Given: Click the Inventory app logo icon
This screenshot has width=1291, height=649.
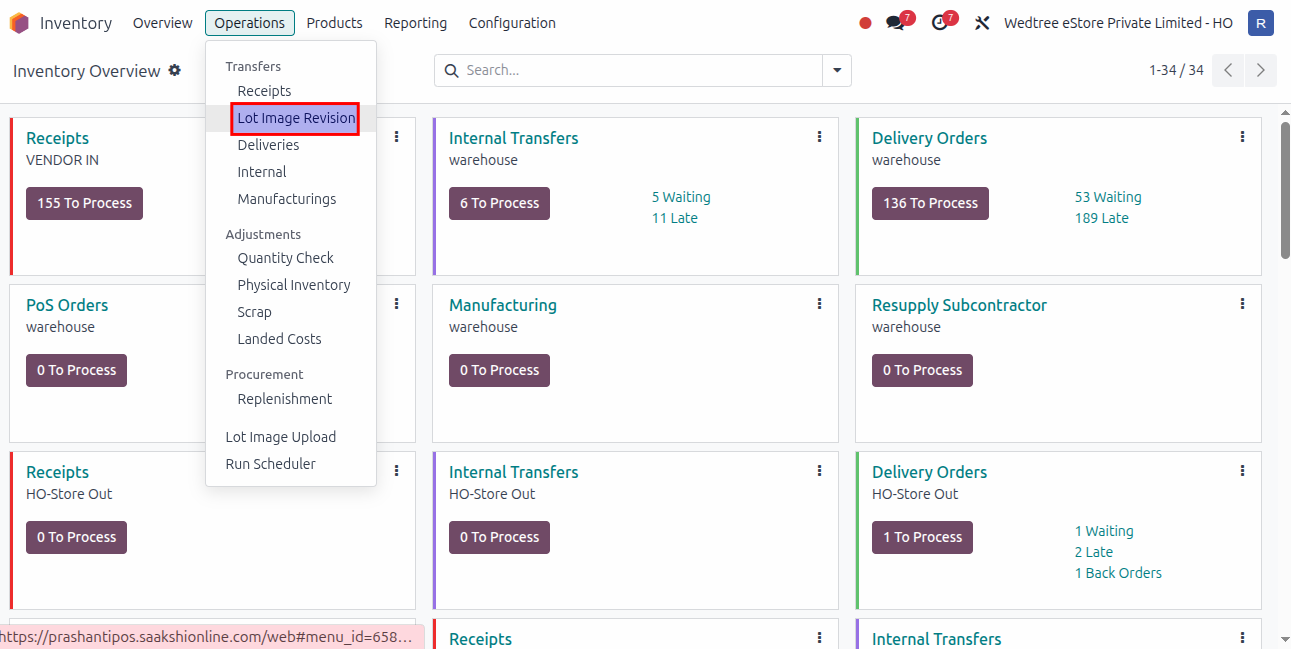Looking at the screenshot, I should coord(19,23).
